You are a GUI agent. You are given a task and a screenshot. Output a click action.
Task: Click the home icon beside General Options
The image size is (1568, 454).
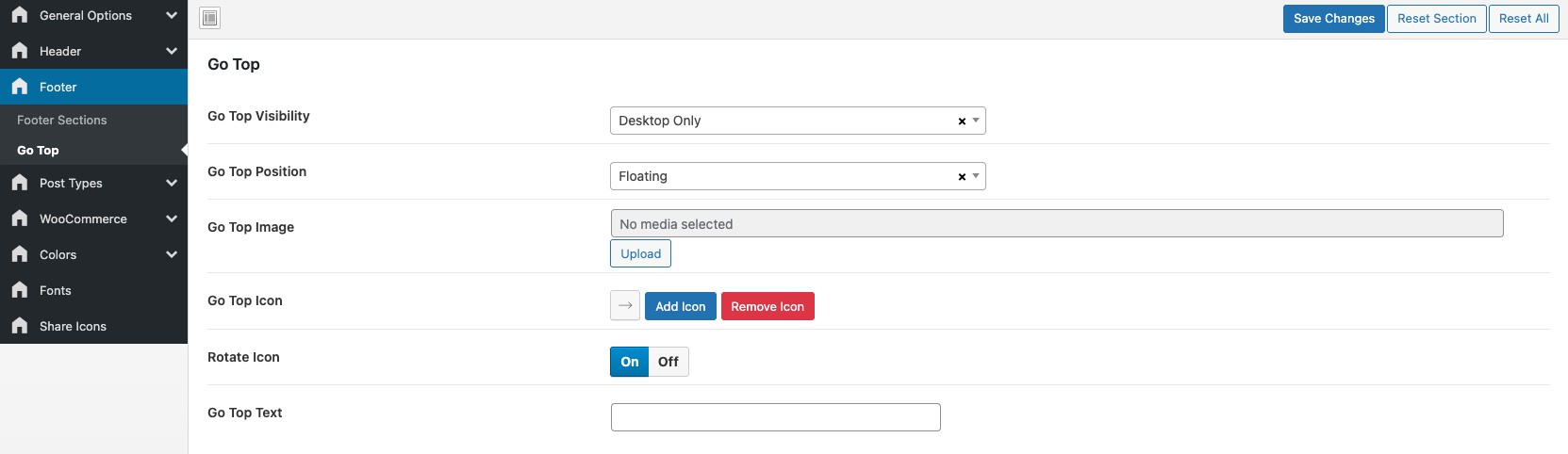pyautogui.click(x=20, y=15)
